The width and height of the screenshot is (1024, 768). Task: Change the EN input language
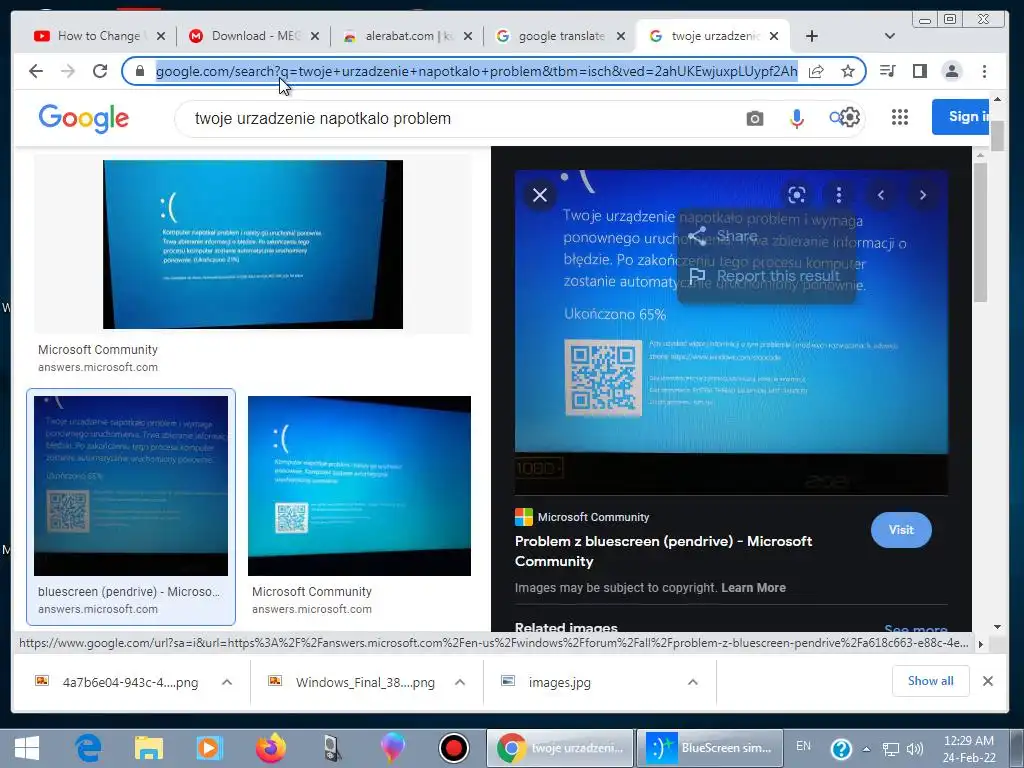pos(803,746)
